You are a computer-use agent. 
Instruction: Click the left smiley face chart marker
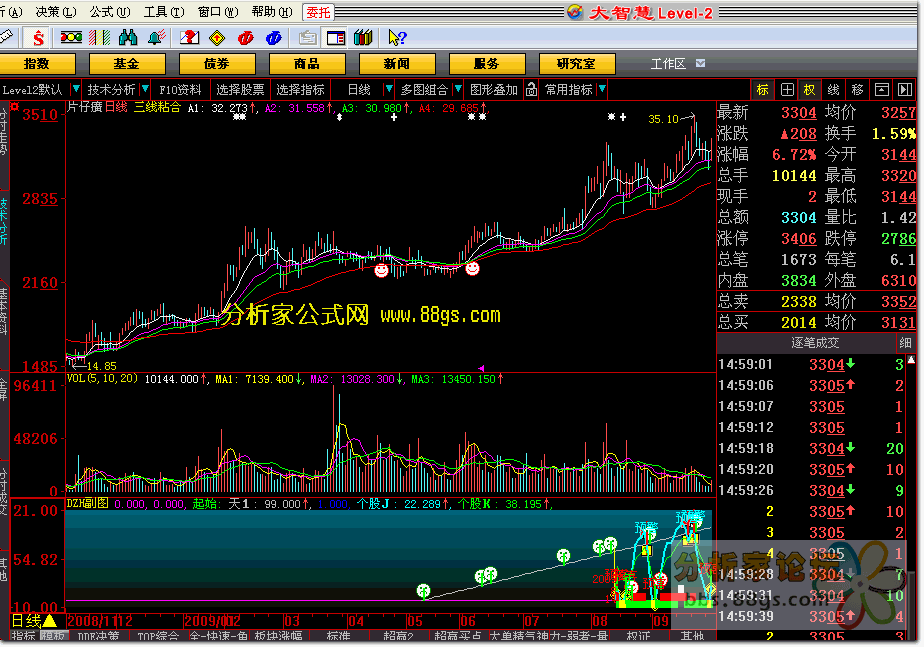382,270
